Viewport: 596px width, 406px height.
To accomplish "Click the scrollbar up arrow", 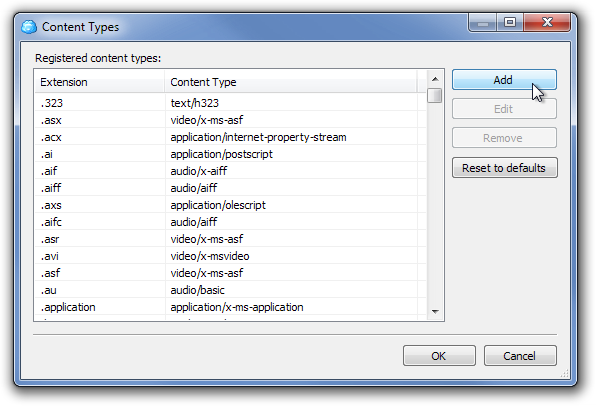I will click(435, 79).
